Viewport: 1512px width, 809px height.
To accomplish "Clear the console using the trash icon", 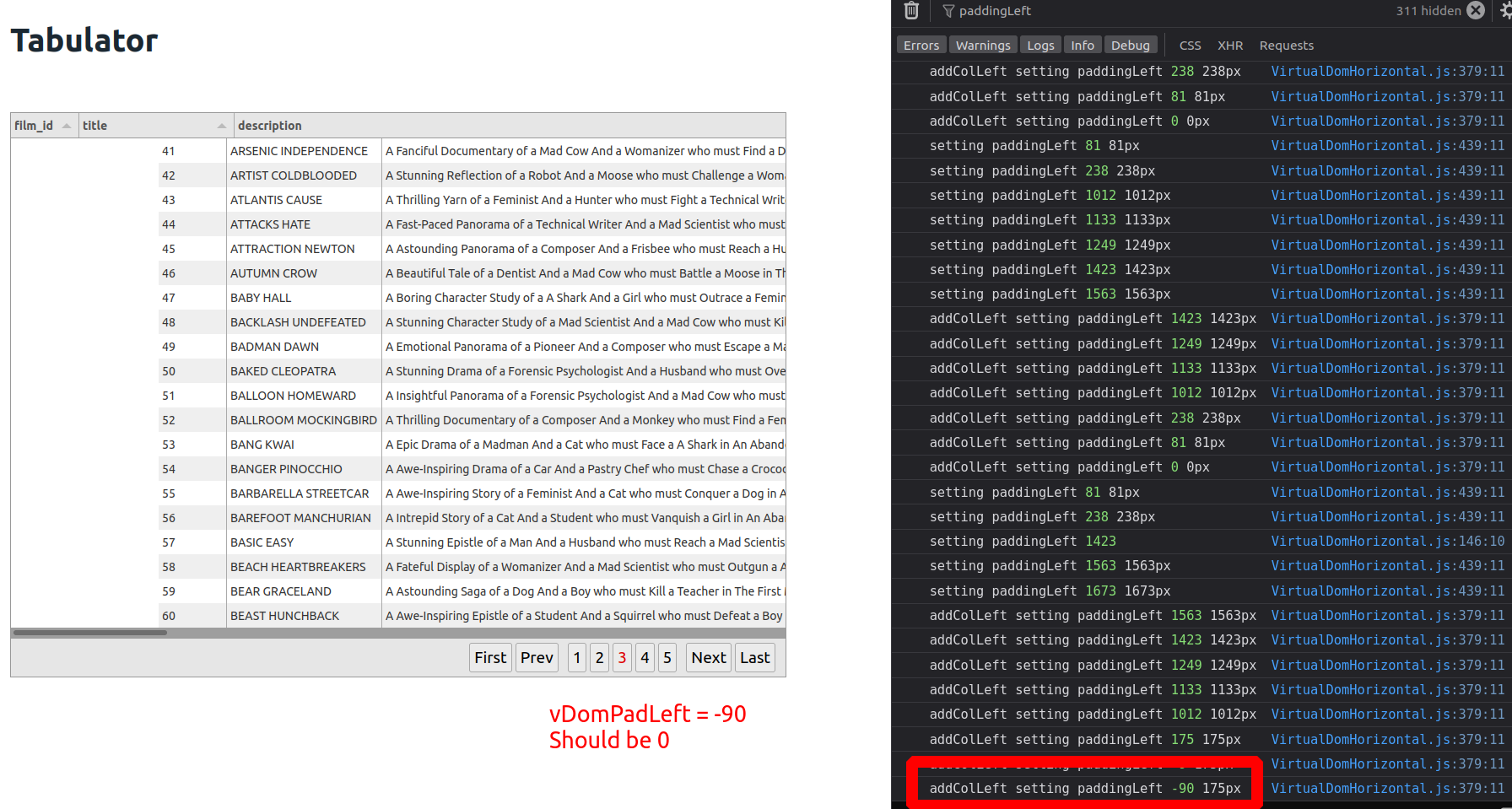I will 910,11.
